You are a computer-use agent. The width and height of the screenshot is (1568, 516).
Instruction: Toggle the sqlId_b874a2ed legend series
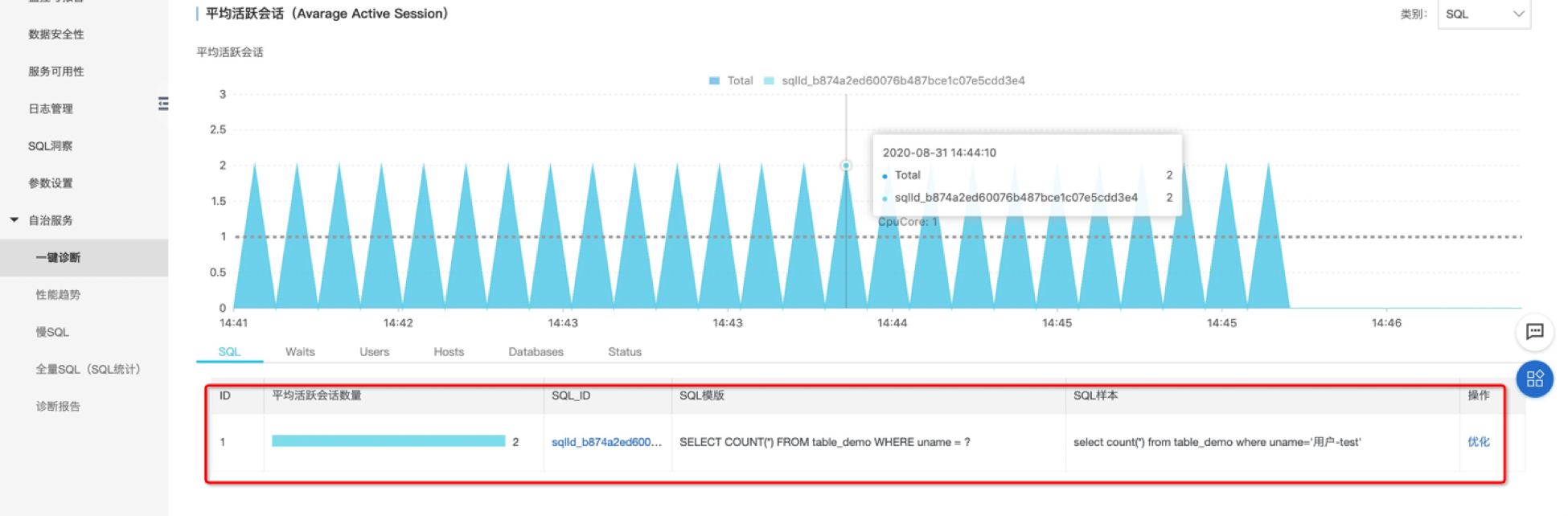coord(894,80)
